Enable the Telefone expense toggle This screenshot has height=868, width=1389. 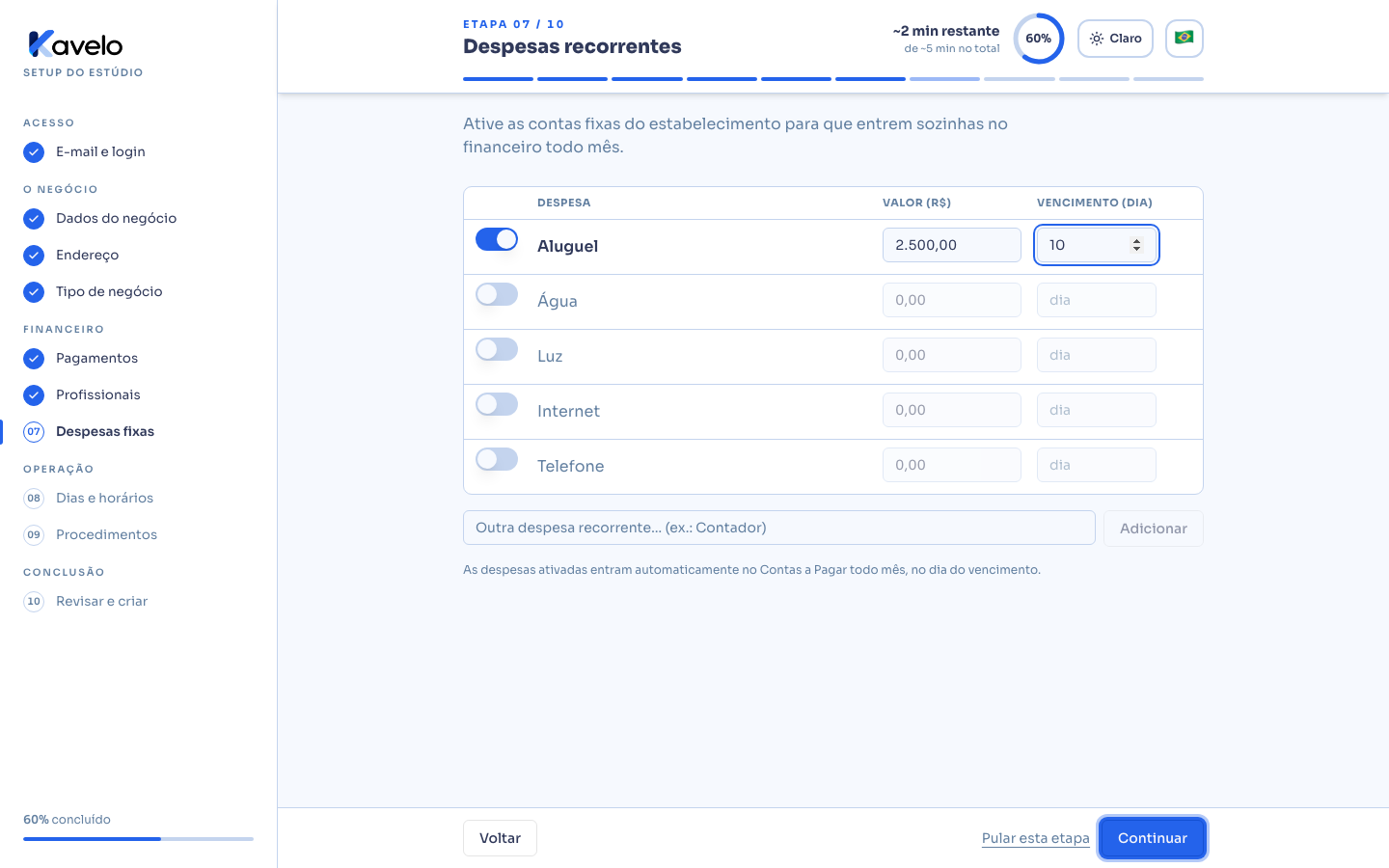[x=497, y=459]
